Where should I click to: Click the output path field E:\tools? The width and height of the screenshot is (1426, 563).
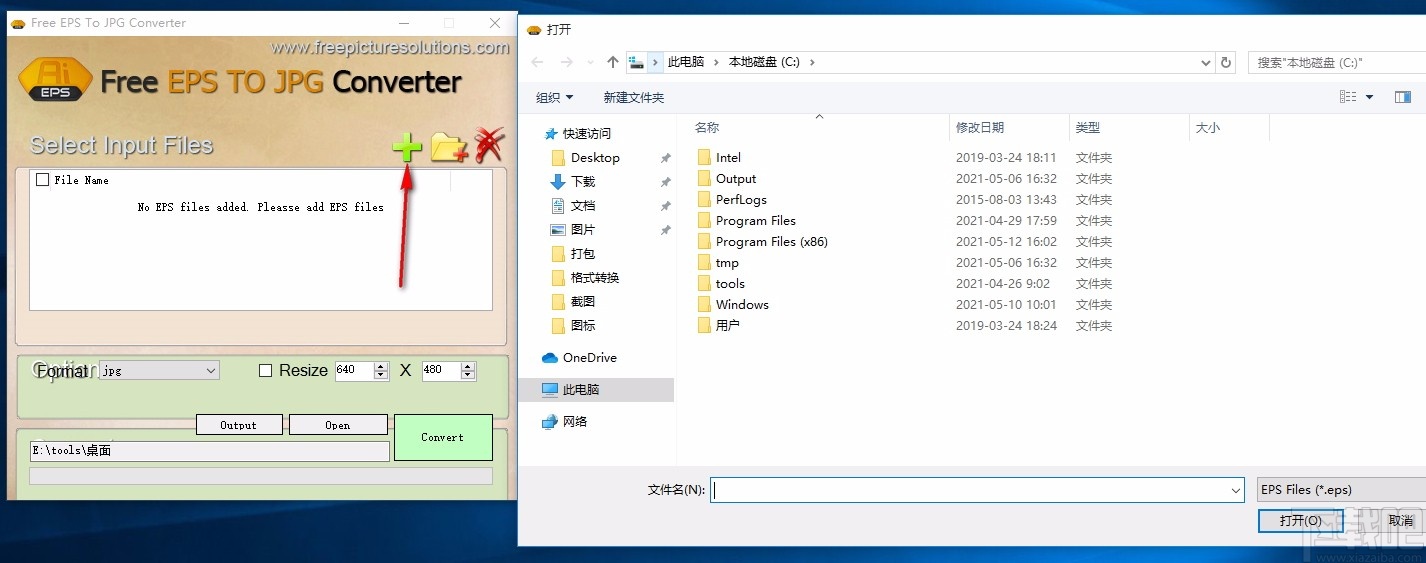tap(210, 451)
